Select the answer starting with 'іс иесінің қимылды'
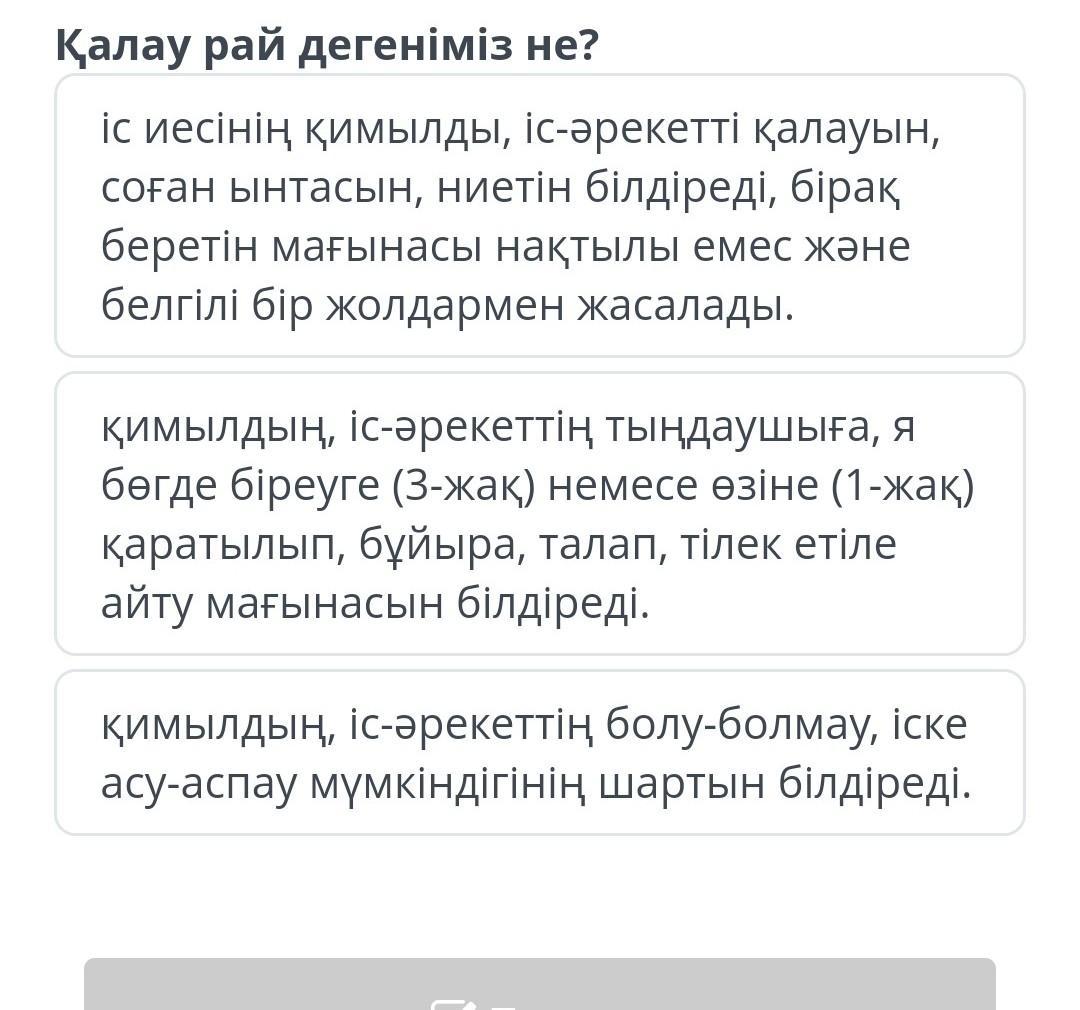 point(540,215)
